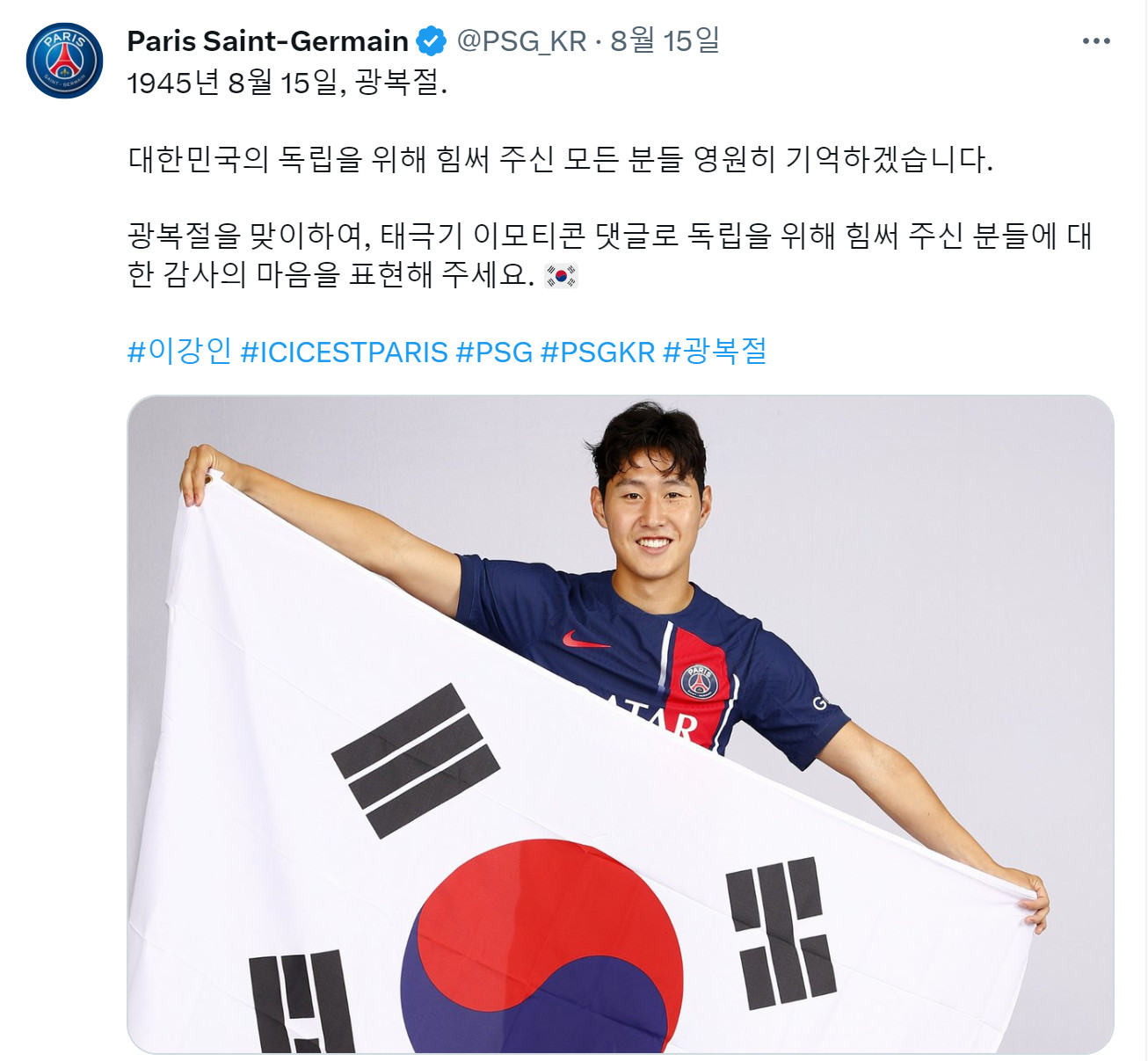
Task: Click the Nike swoosh on jersey
Action: [x=585, y=639]
